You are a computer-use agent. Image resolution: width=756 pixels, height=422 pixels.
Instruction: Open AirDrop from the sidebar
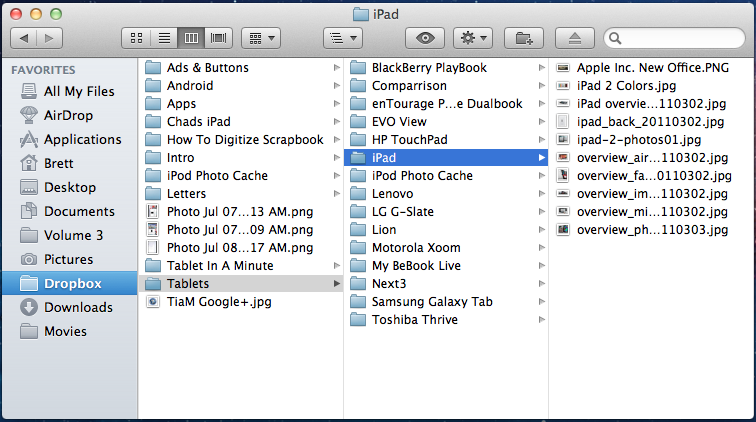point(70,115)
